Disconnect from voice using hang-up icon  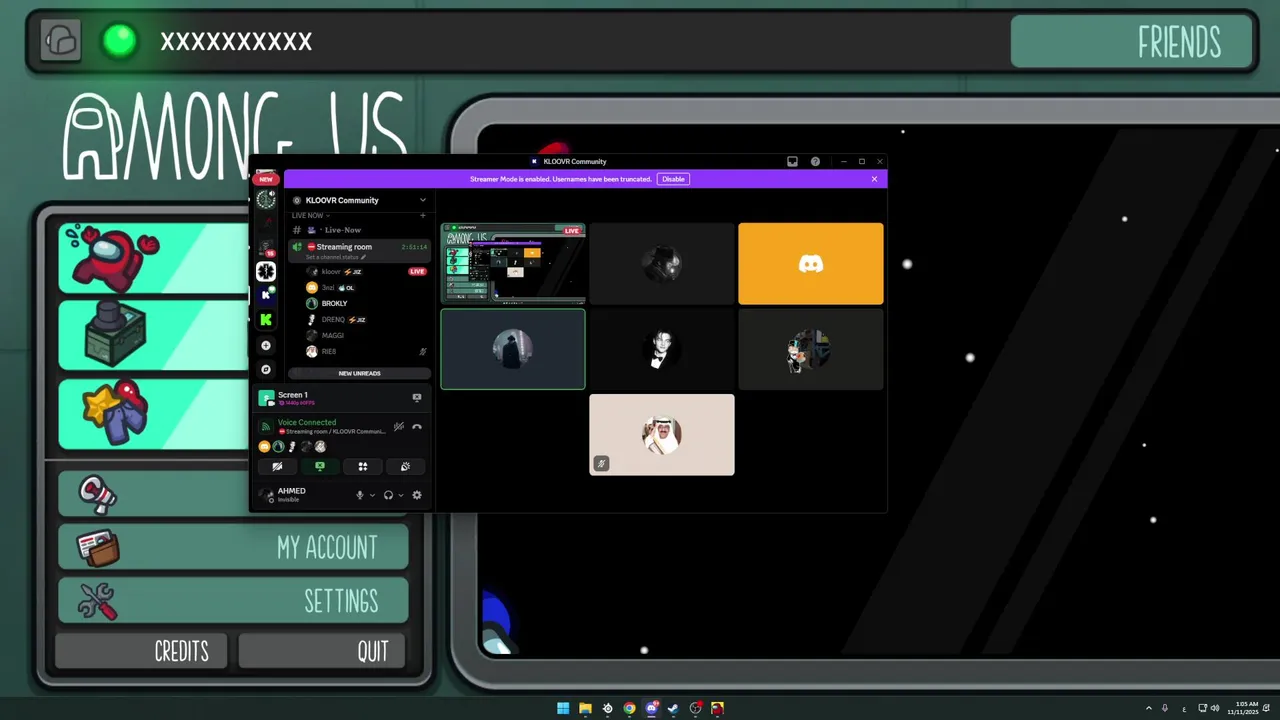pyautogui.click(x=417, y=427)
